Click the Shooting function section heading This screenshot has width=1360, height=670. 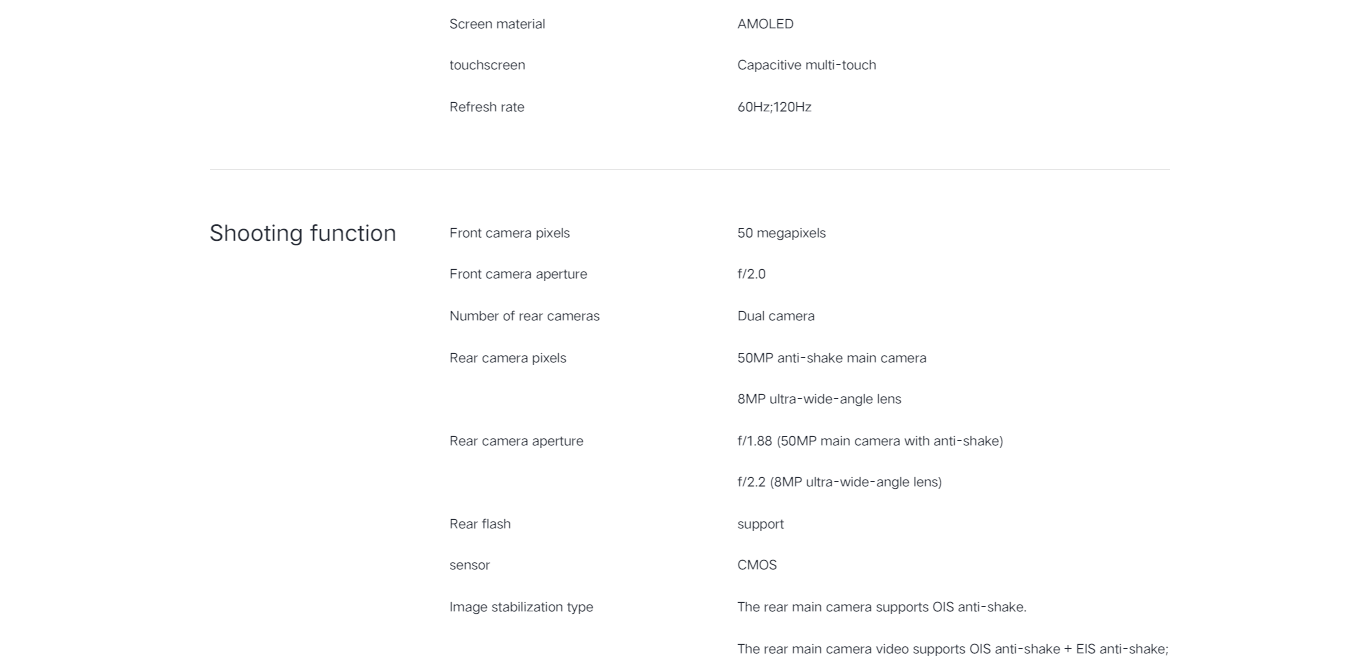click(x=303, y=234)
